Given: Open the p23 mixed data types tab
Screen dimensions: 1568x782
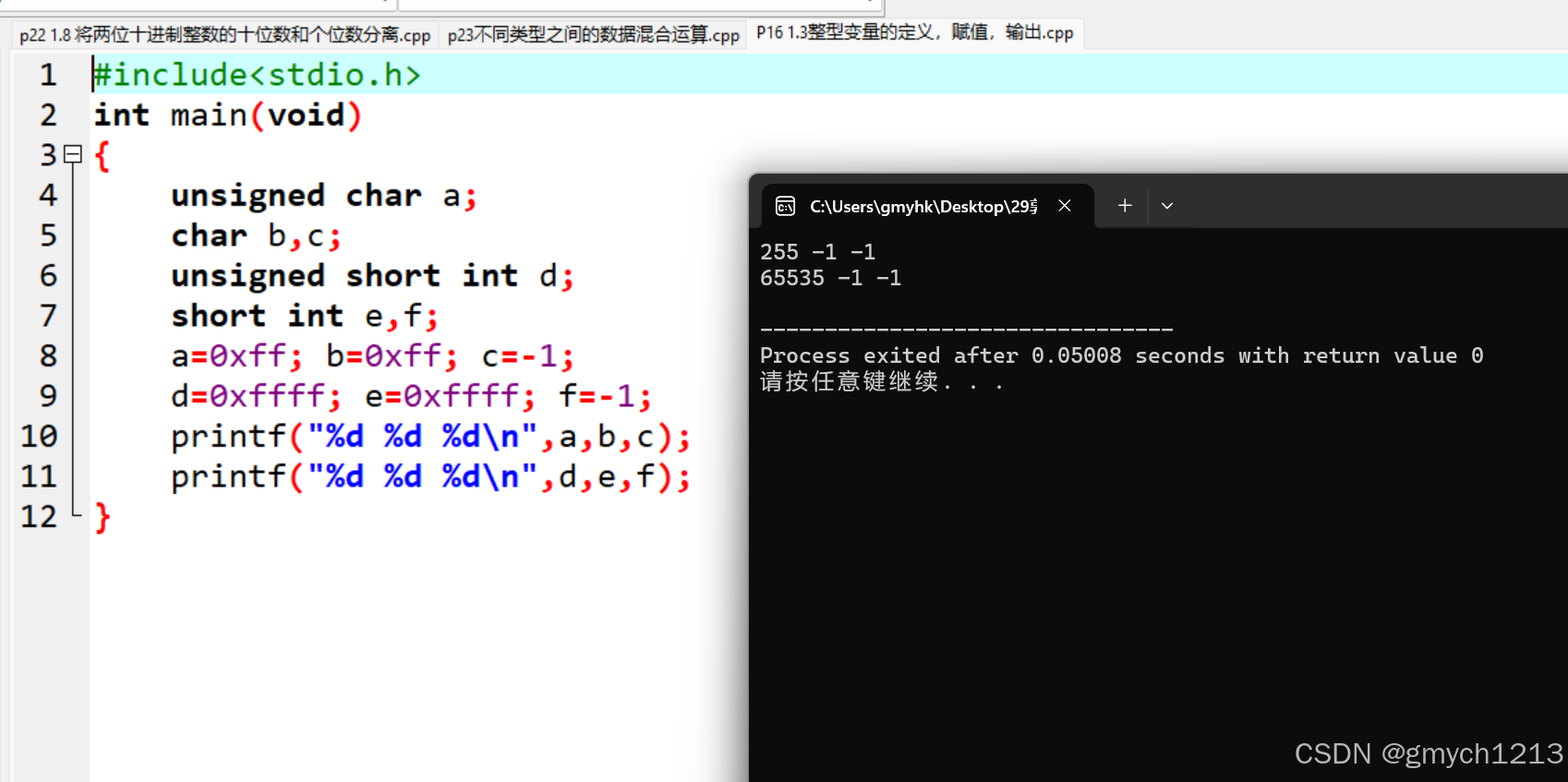Looking at the screenshot, I should [x=593, y=35].
